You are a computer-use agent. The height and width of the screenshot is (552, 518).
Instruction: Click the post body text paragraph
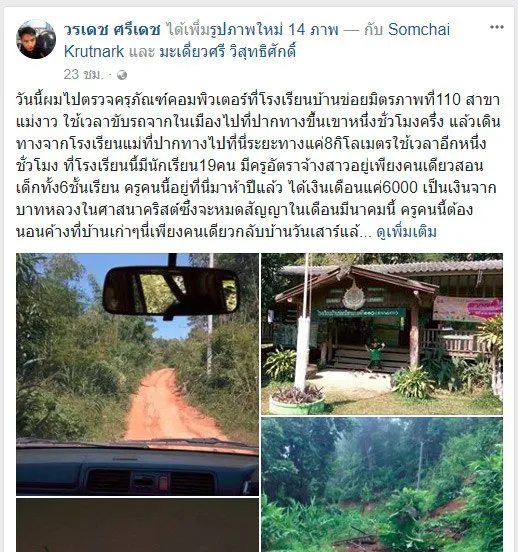[258, 165]
